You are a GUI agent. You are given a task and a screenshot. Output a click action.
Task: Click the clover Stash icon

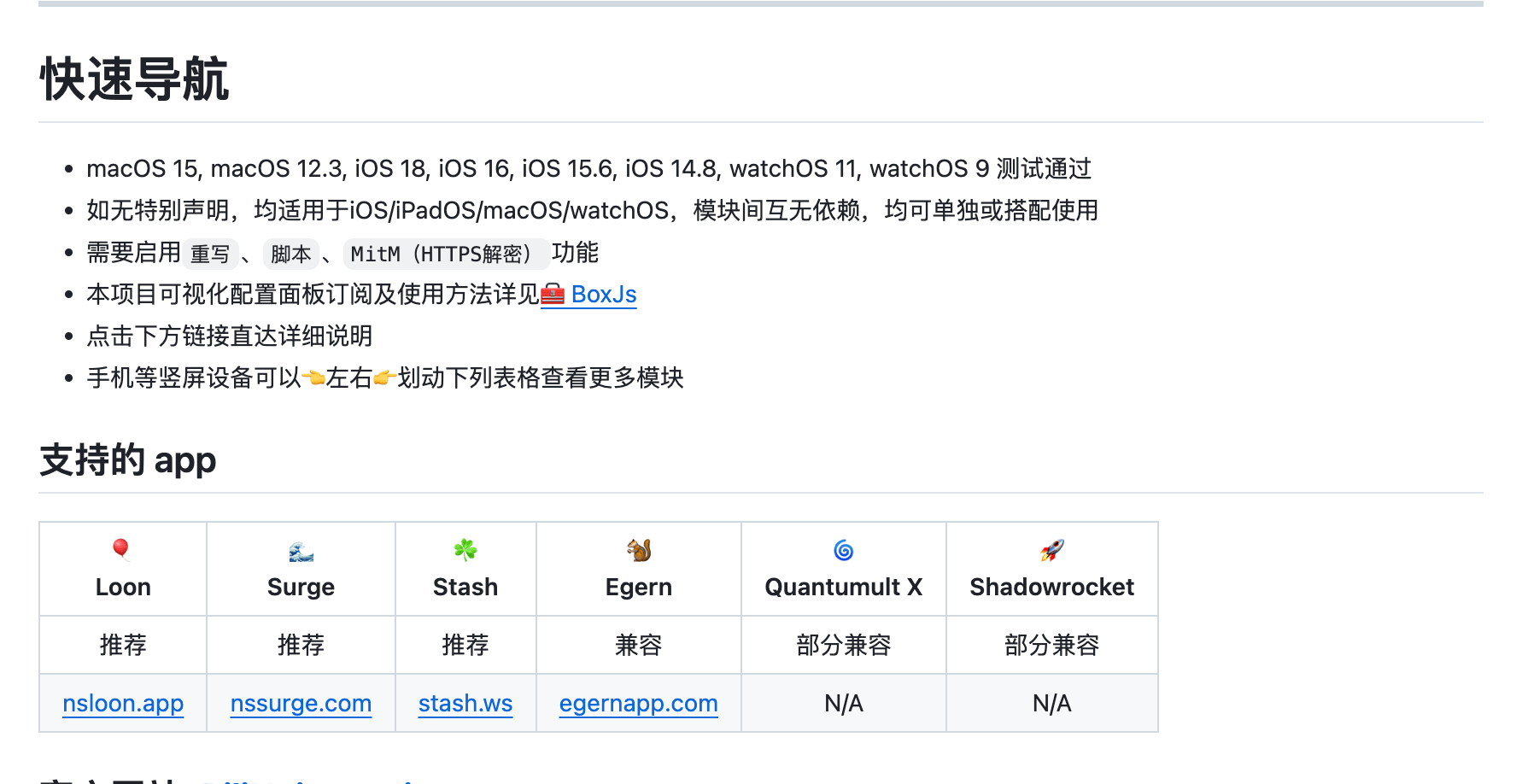pyautogui.click(x=465, y=550)
